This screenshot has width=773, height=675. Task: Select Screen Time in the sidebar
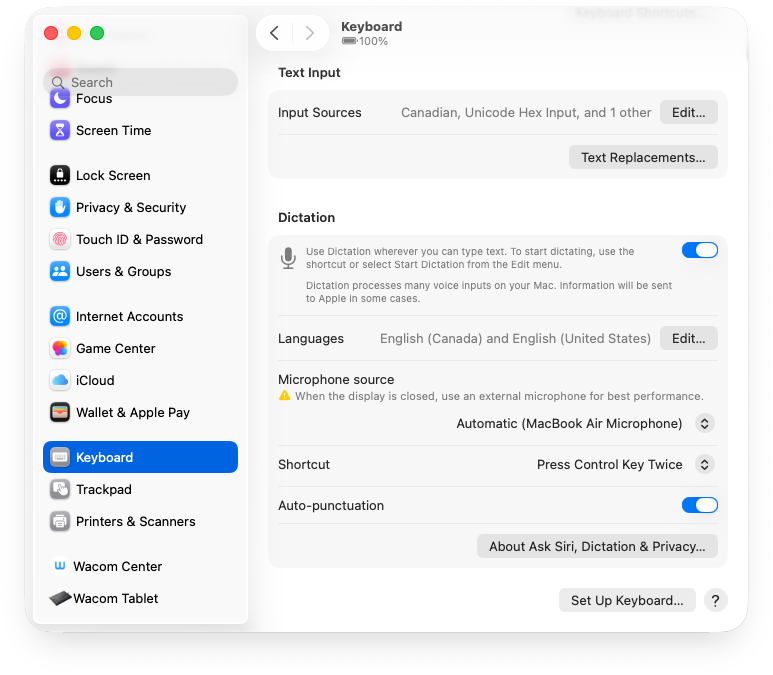(140, 130)
